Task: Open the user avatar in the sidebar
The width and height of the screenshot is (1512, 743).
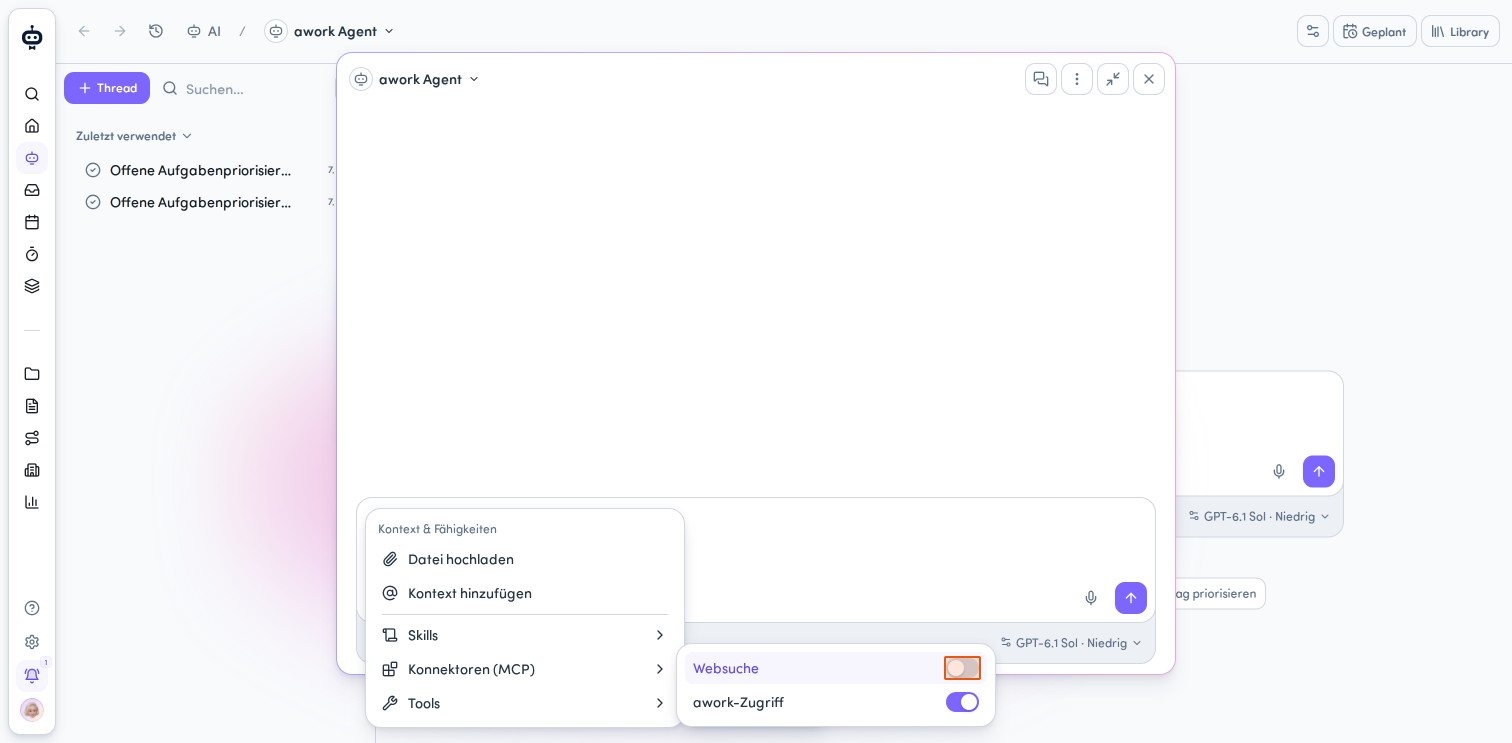Action: point(32,710)
